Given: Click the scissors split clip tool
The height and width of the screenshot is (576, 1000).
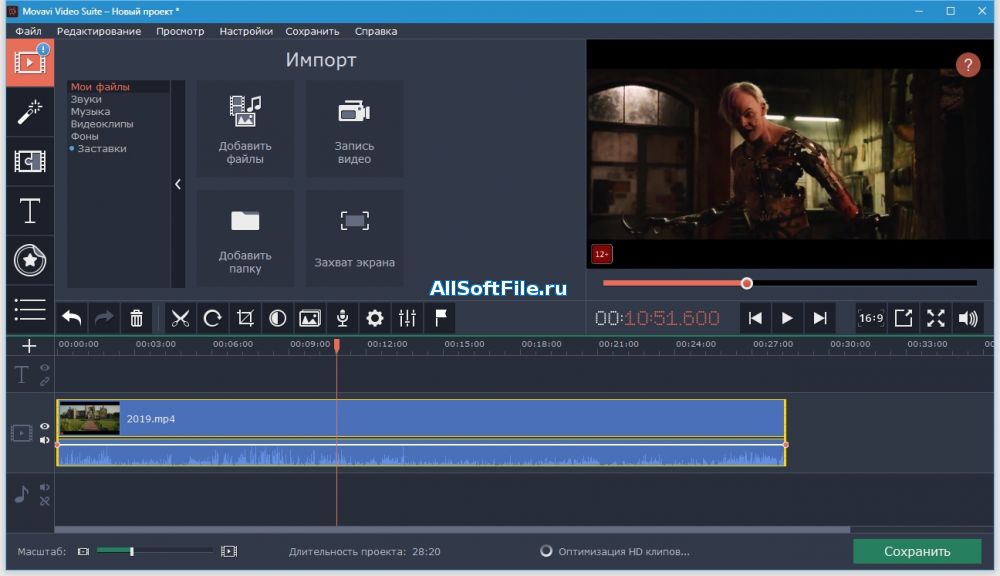Looking at the screenshot, I should tap(180, 318).
